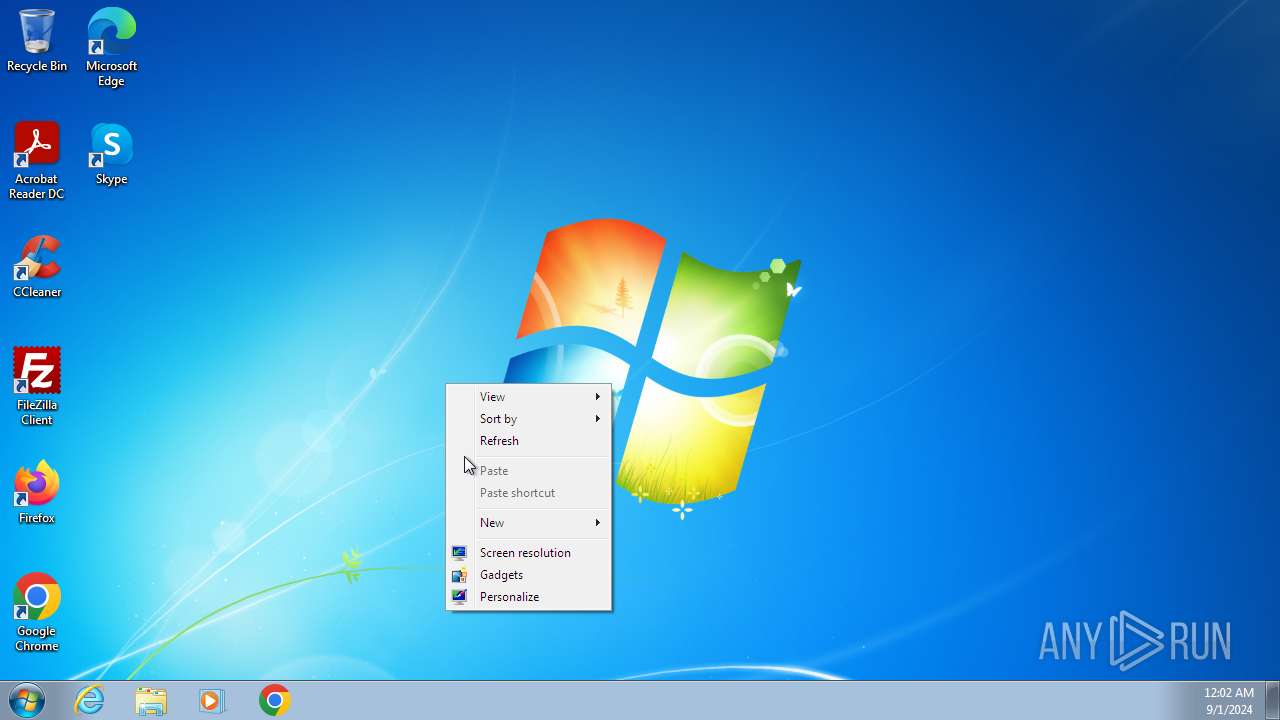Launch Google Chrome from the taskbar
The height and width of the screenshot is (720, 1280).
point(274,700)
